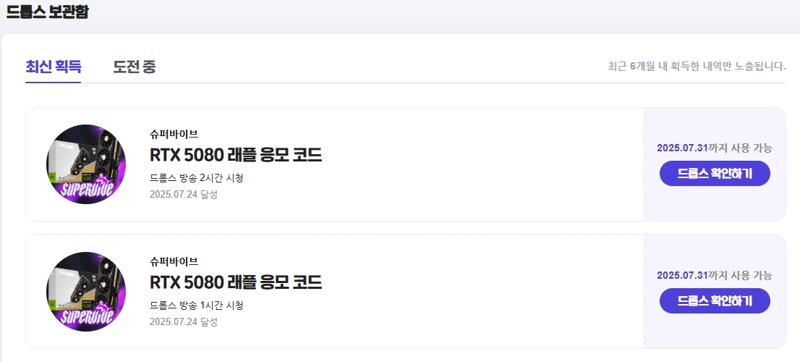The height and width of the screenshot is (362, 800).
Task: Switch to the 최신 획득 tab
Action: [53, 67]
